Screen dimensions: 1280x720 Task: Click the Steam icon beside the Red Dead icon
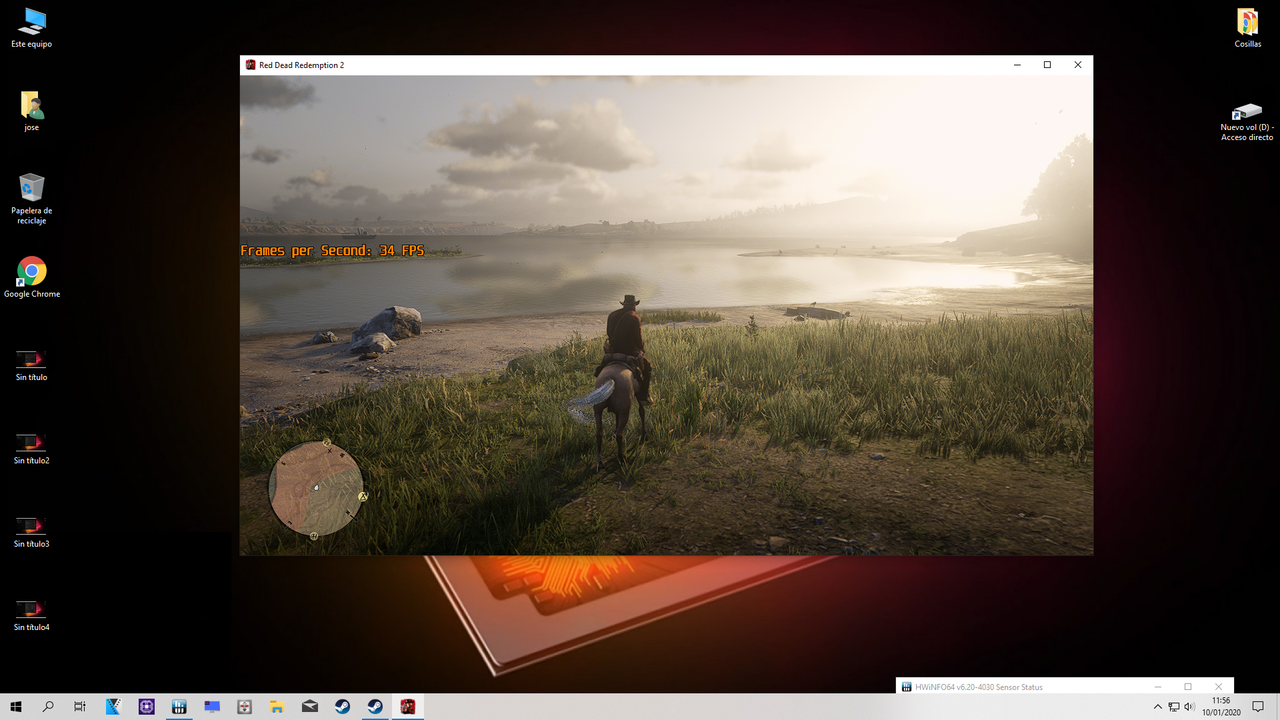[375, 707]
